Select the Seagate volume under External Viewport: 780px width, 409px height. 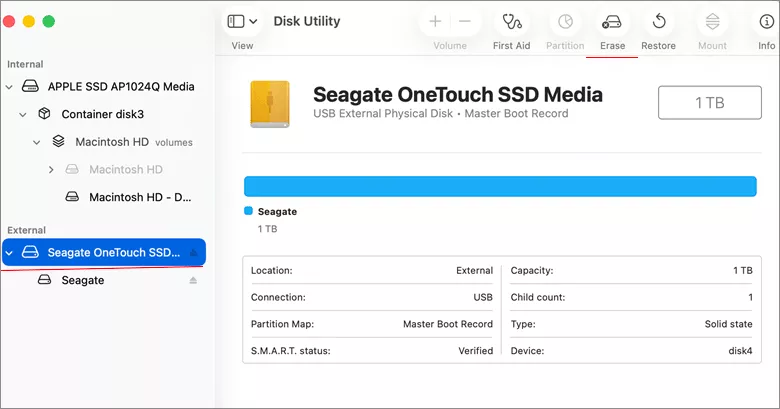(x=83, y=281)
